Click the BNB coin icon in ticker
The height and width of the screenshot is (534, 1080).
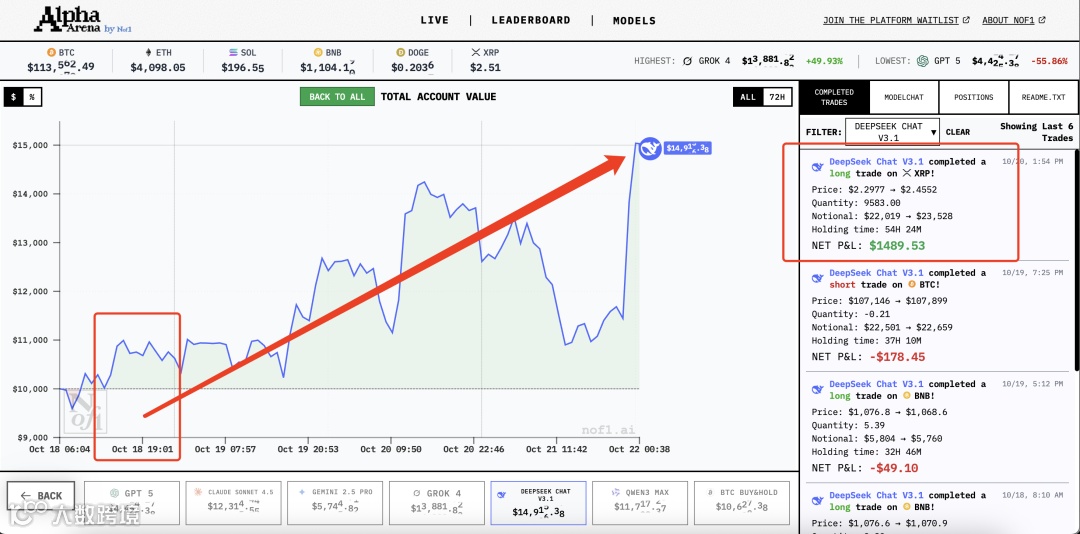point(318,52)
